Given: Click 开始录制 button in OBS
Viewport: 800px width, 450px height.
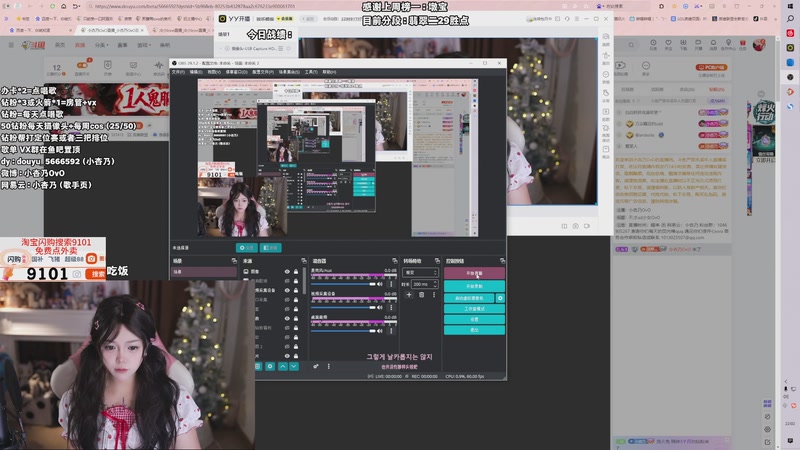Looking at the screenshot, I should click(x=474, y=286).
